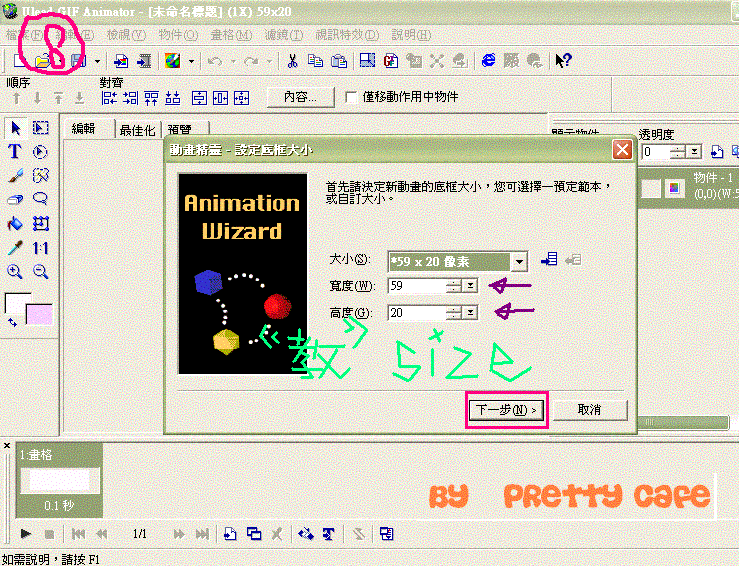Click the pink background color swatch
The width and height of the screenshot is (739, 566).
(x=40, y=314)
